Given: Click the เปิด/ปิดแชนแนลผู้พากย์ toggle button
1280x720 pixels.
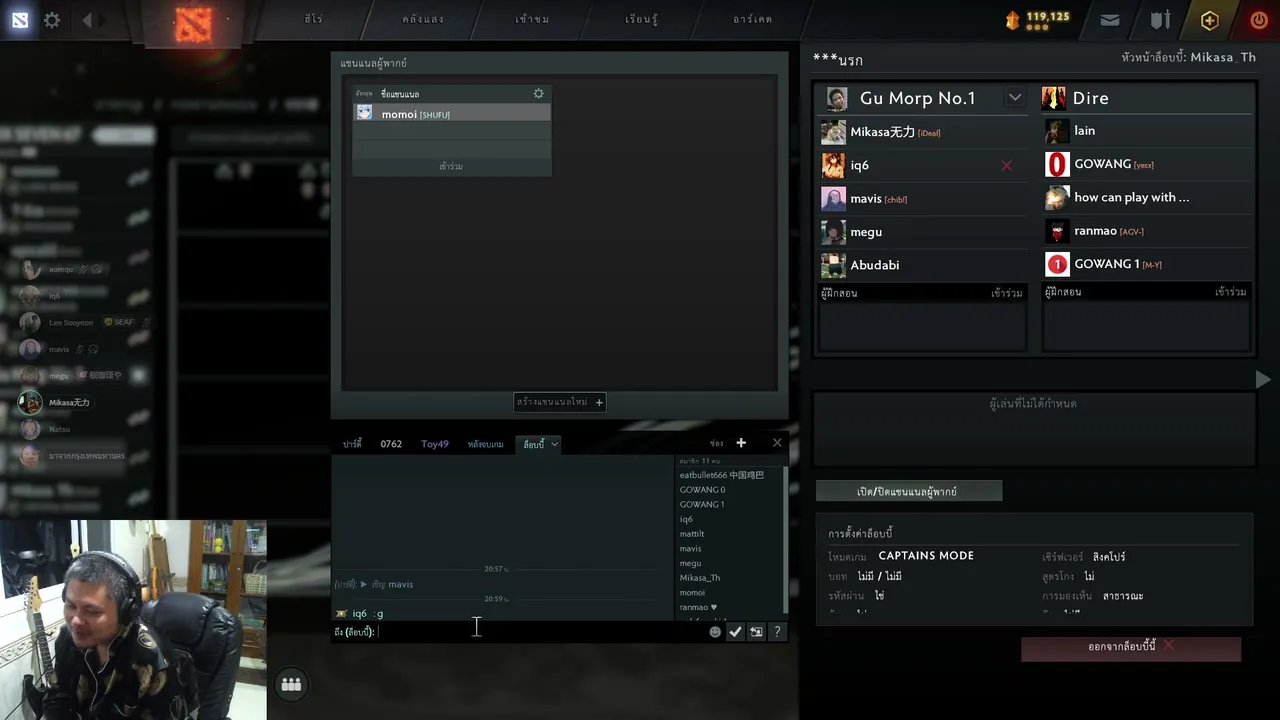Looking at the screenshot, I should click(909, 491).
